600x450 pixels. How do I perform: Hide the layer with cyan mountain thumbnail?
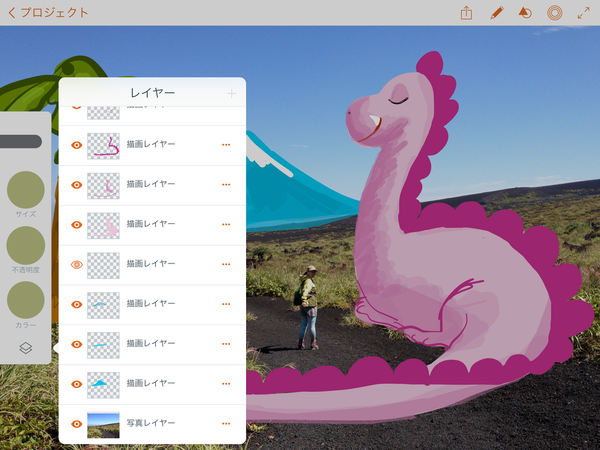point(77,384)
